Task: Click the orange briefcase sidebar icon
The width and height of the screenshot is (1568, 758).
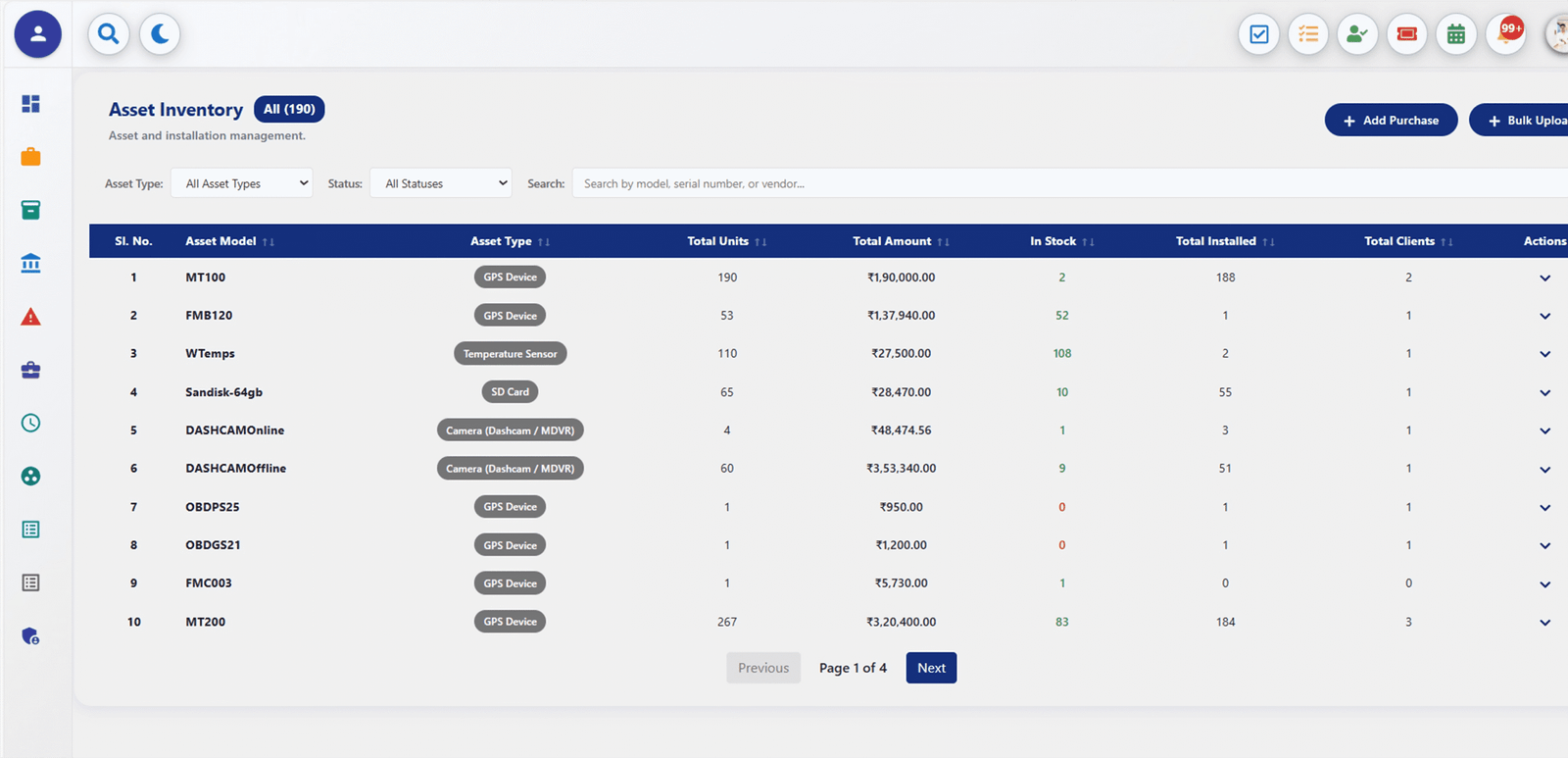Action: (x=30, y=157)
